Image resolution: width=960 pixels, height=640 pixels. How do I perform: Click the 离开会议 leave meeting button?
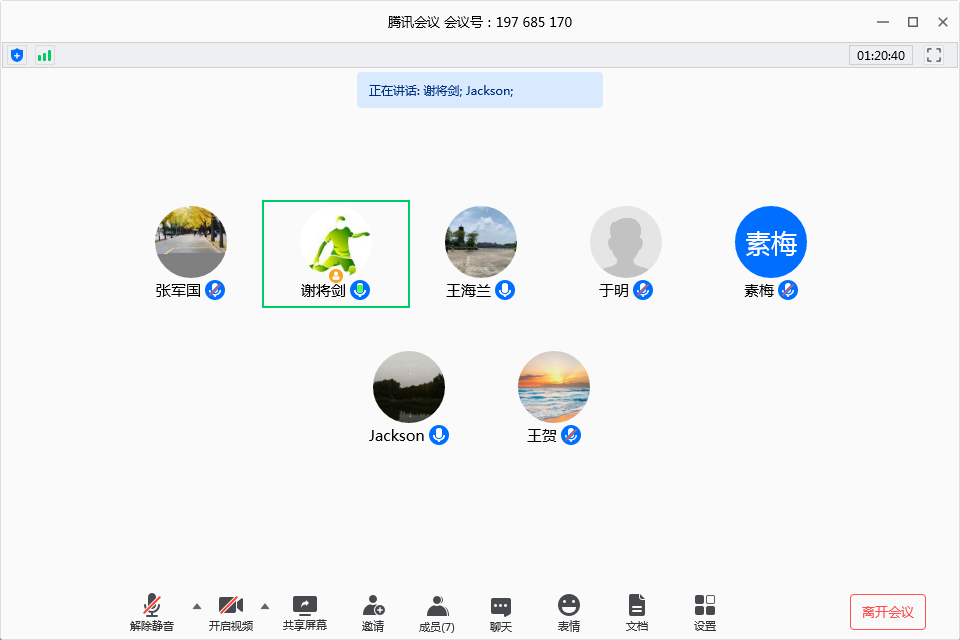click(x=887, y=612)
